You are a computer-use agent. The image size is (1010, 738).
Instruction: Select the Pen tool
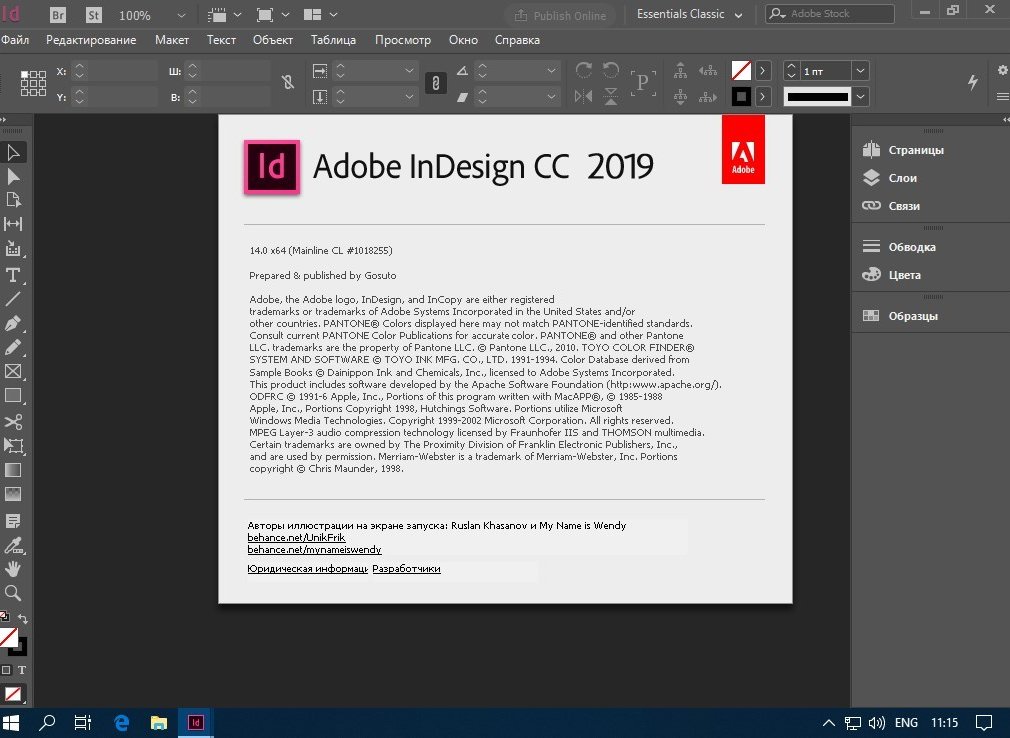click(x=13, y=323)
